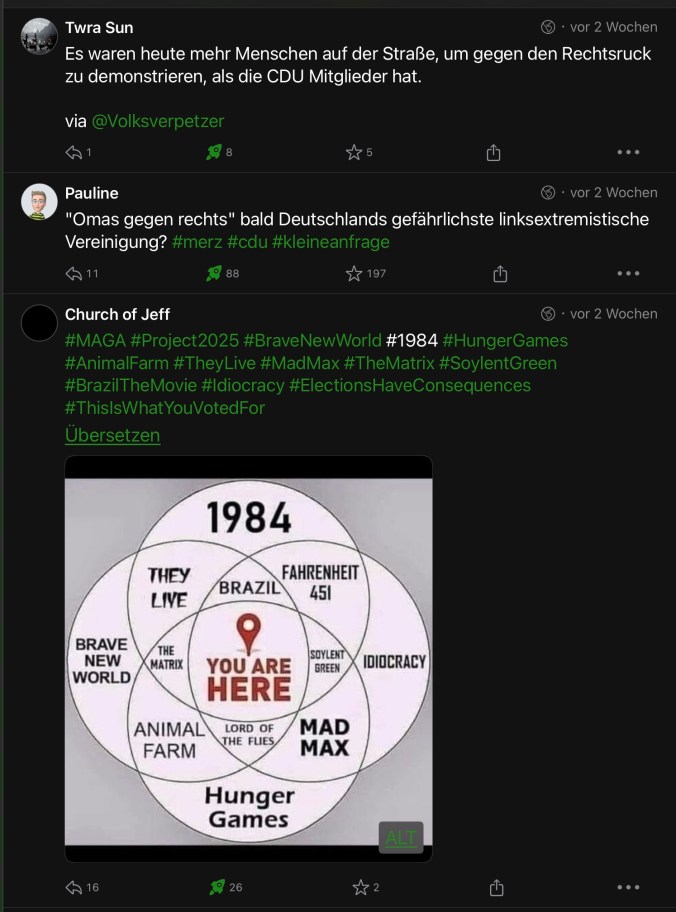Viewport: 676px width, 912px height.
Task: Boost Church of Jeff's post
Action: pyautogui.click(x=217, y=887)
